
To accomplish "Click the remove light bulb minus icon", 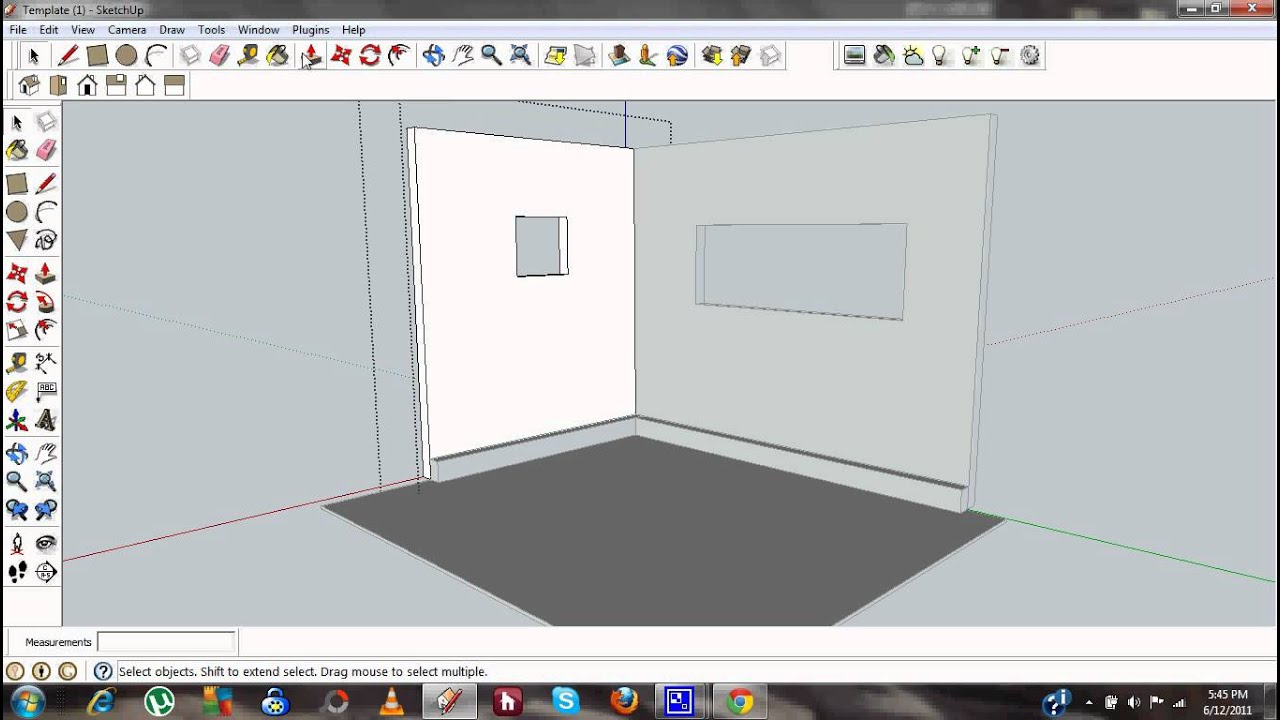I will point(1000,56).
